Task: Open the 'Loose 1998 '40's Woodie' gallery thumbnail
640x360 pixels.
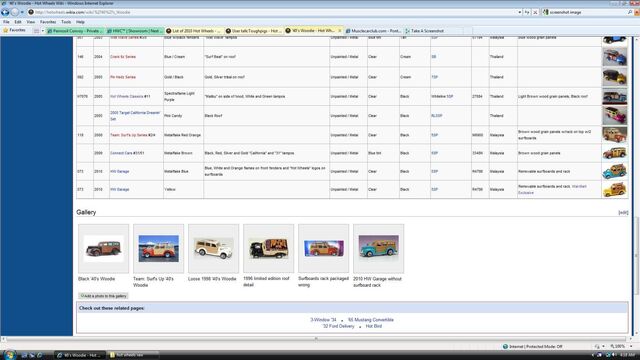Action: 213,249
